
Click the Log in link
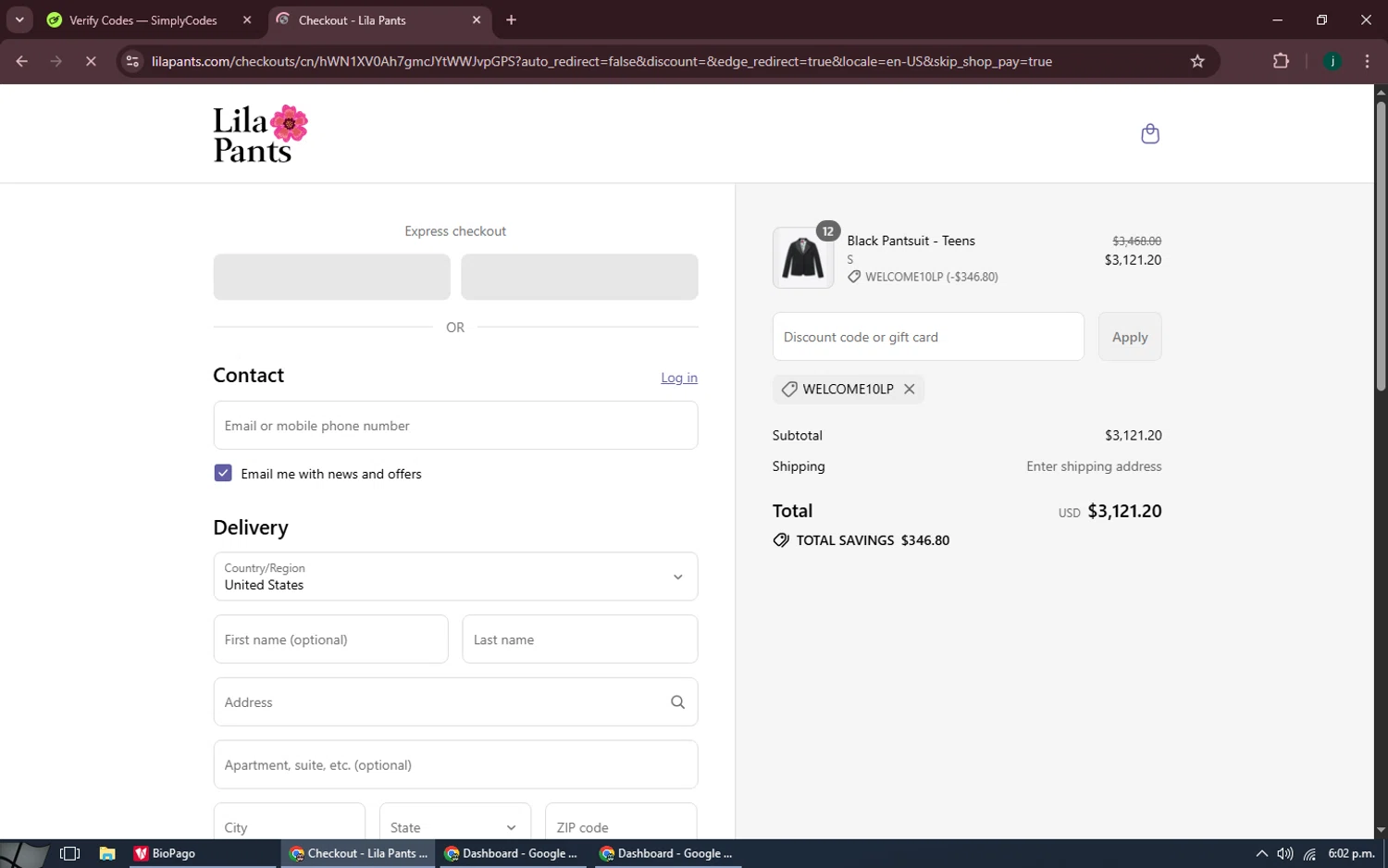[679, 378]
